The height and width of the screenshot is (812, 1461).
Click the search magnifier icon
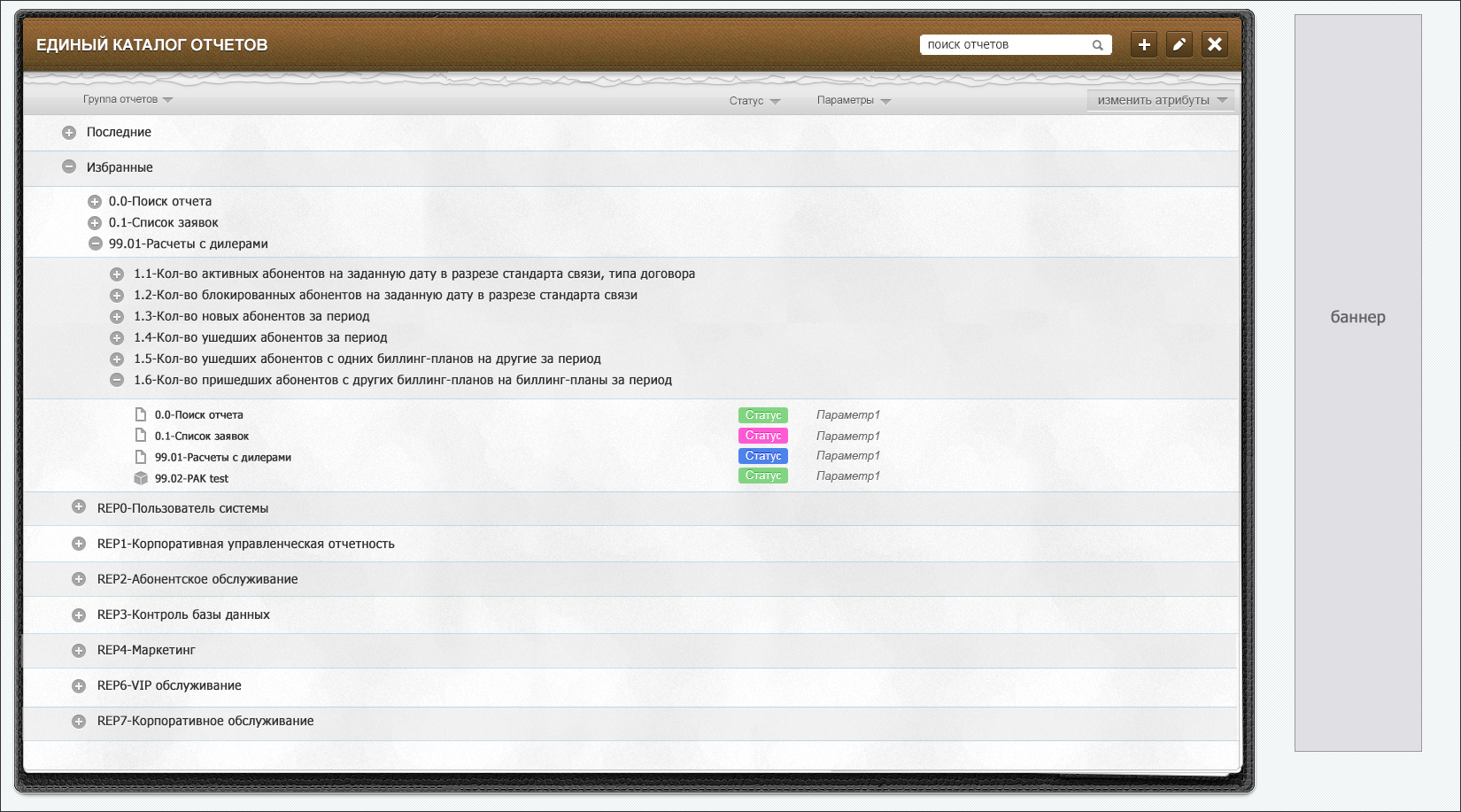[1097, 45]
